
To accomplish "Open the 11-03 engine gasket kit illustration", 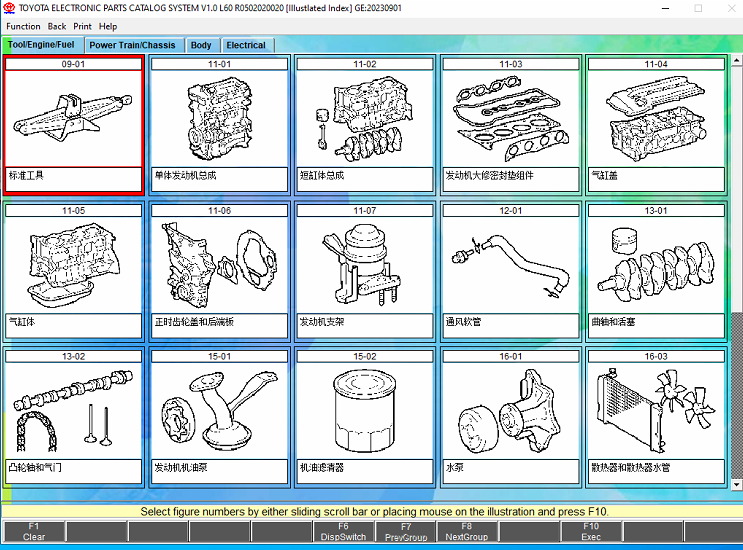I will pyautogui.click(x=511, y=118).
